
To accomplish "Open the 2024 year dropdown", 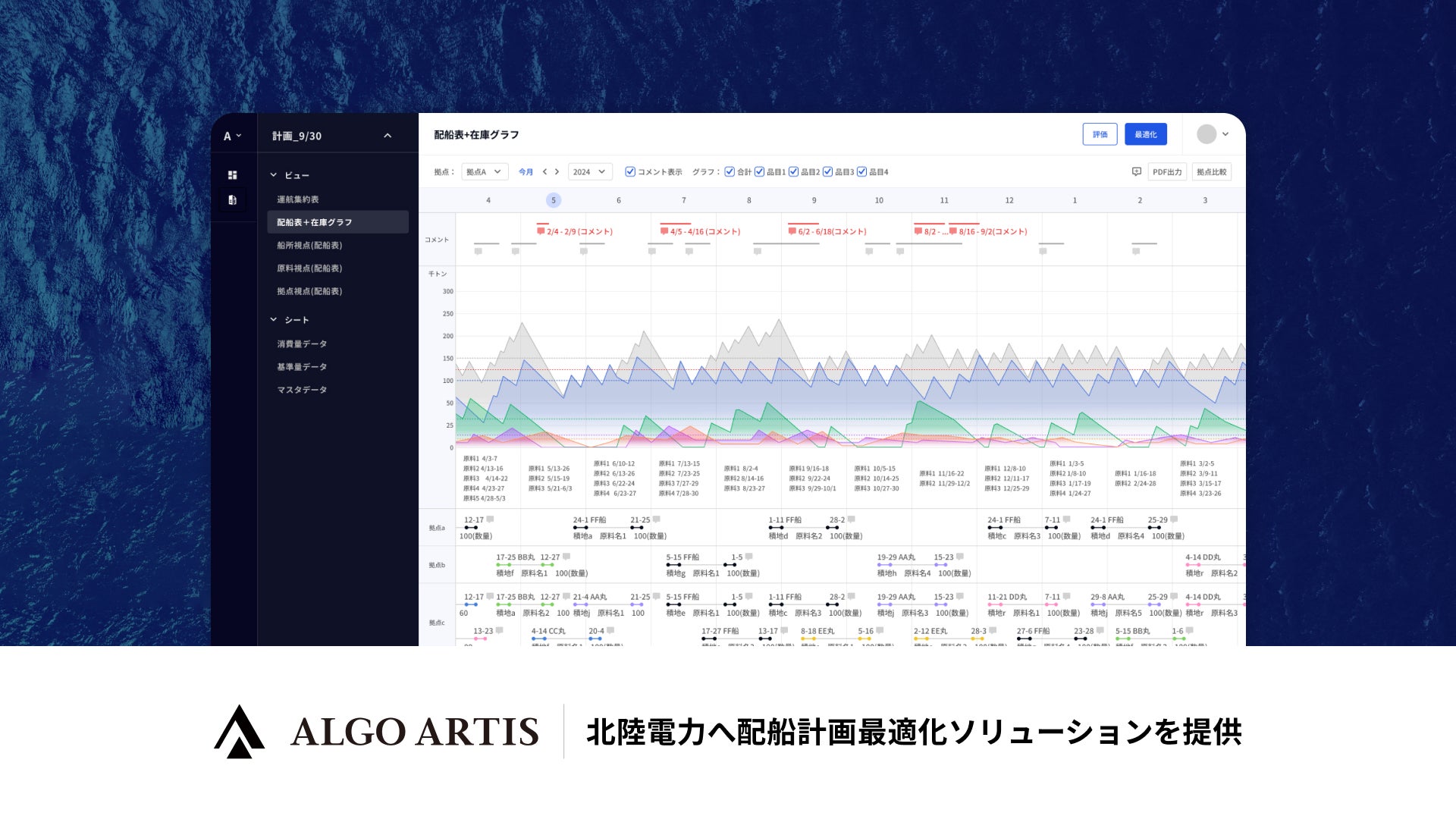I will tap(590, 172).
